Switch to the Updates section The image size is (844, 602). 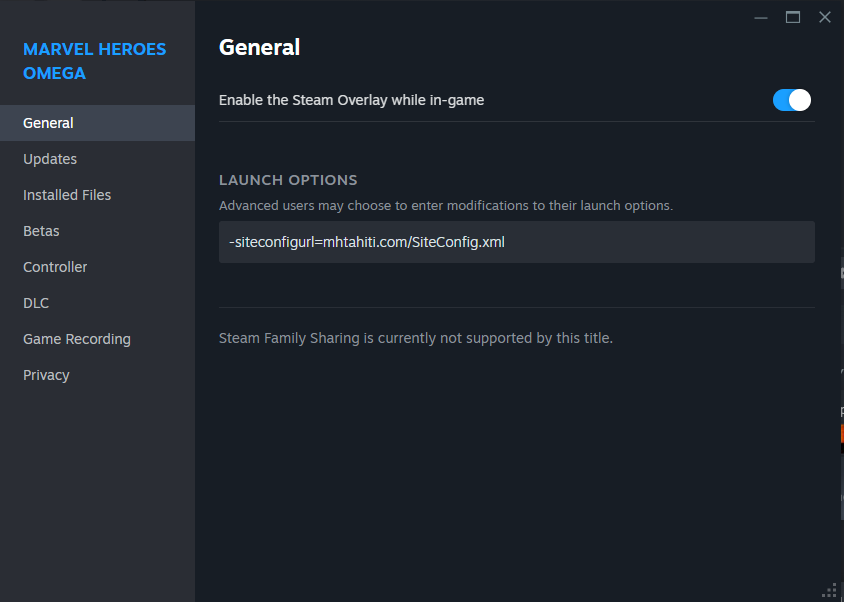click(50, 159)
